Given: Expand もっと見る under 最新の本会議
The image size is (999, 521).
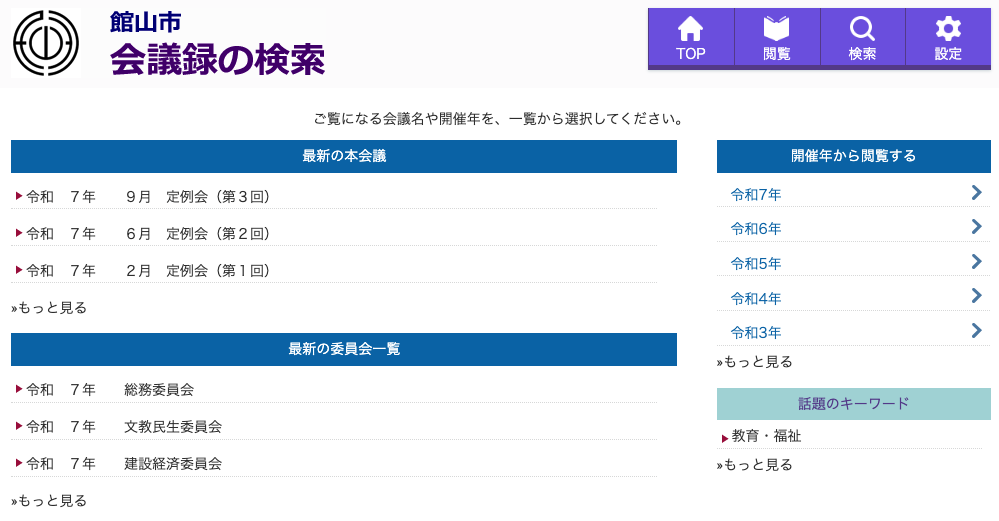Looking at the screenshot, I should pos(50,308).
